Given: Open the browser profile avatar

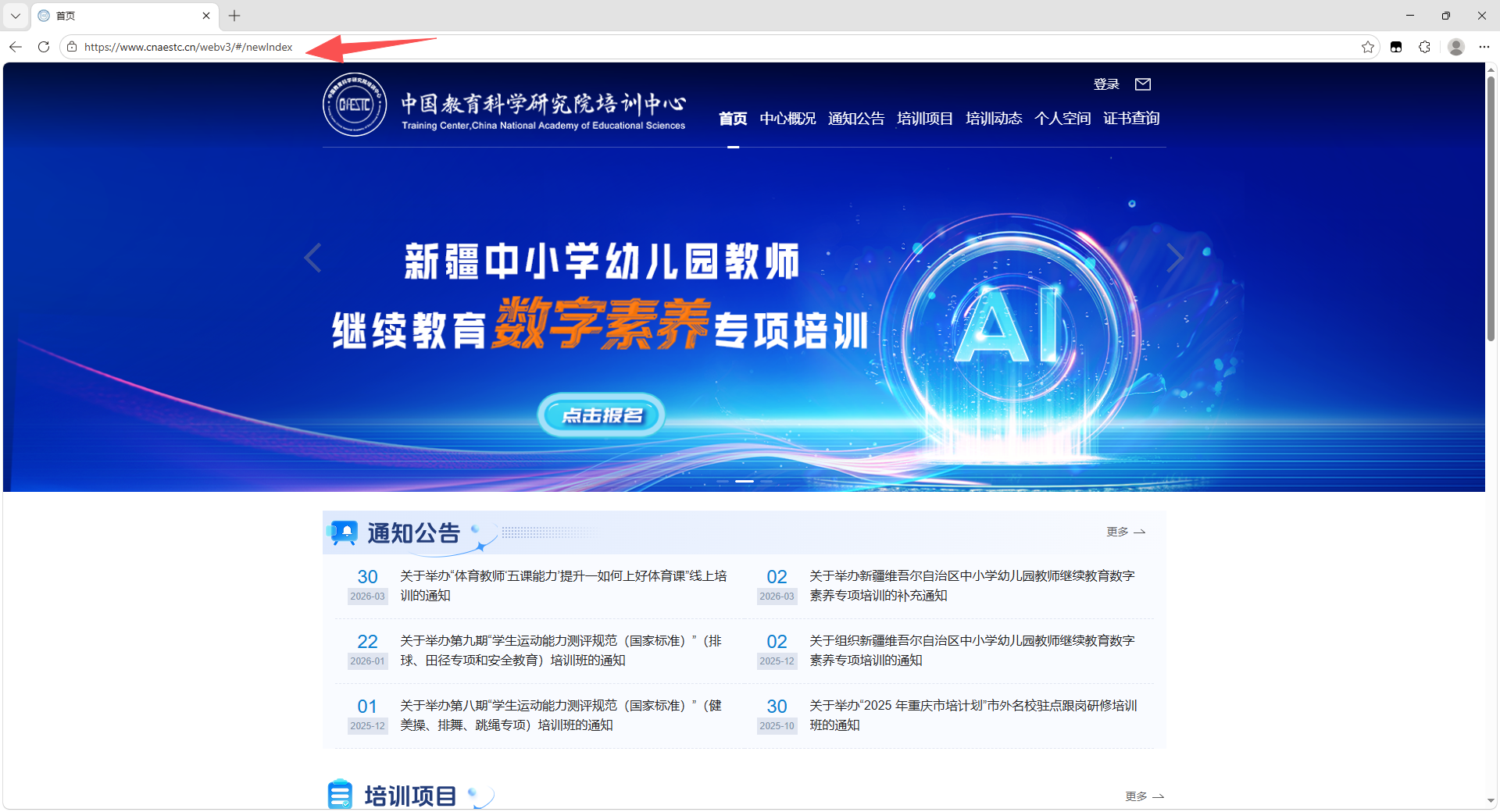Looking at the screenshot, I should click(x=1455, y=47).
